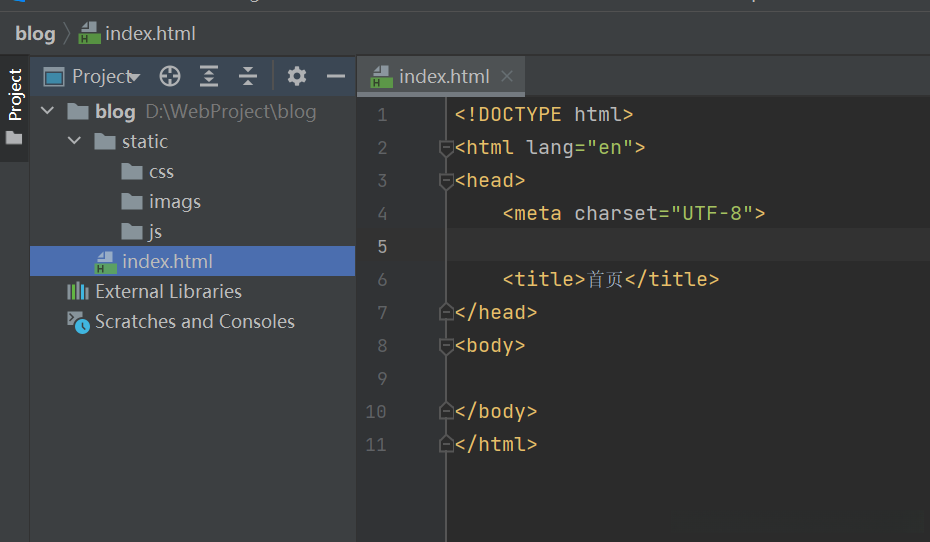Select index.html in the project tree
Screen dimensions: 930x542
click(166, 261)
